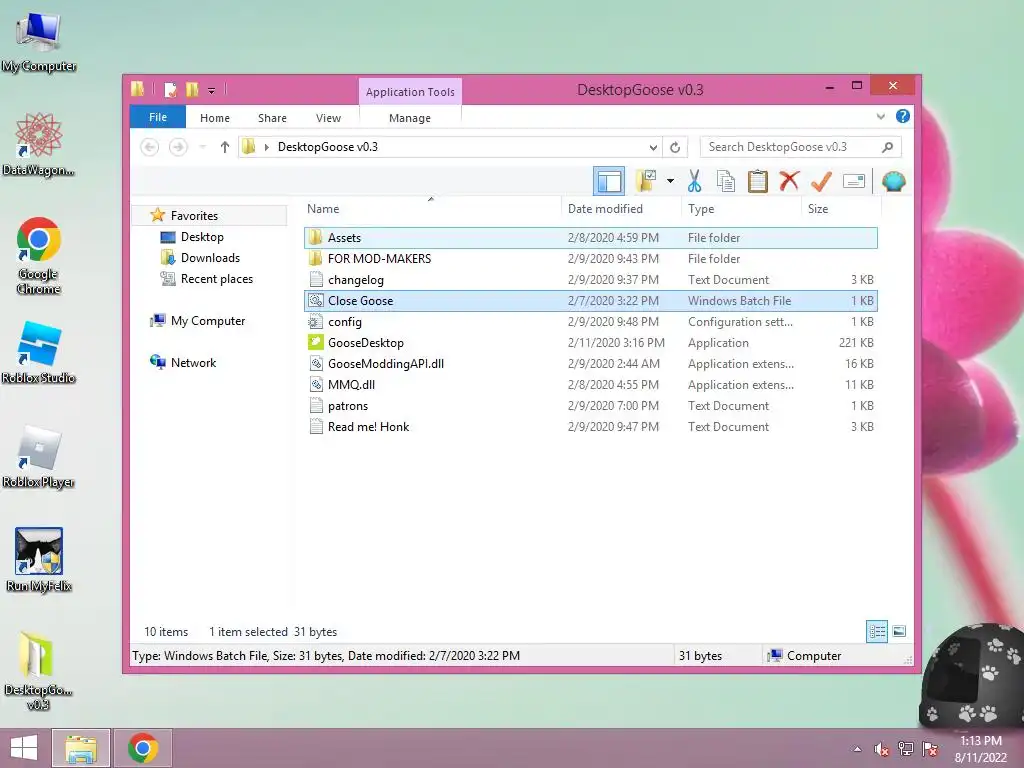Click the Action Center flag tray icon
Viewport: 1024px width, 768px height.
click(930, 749)
